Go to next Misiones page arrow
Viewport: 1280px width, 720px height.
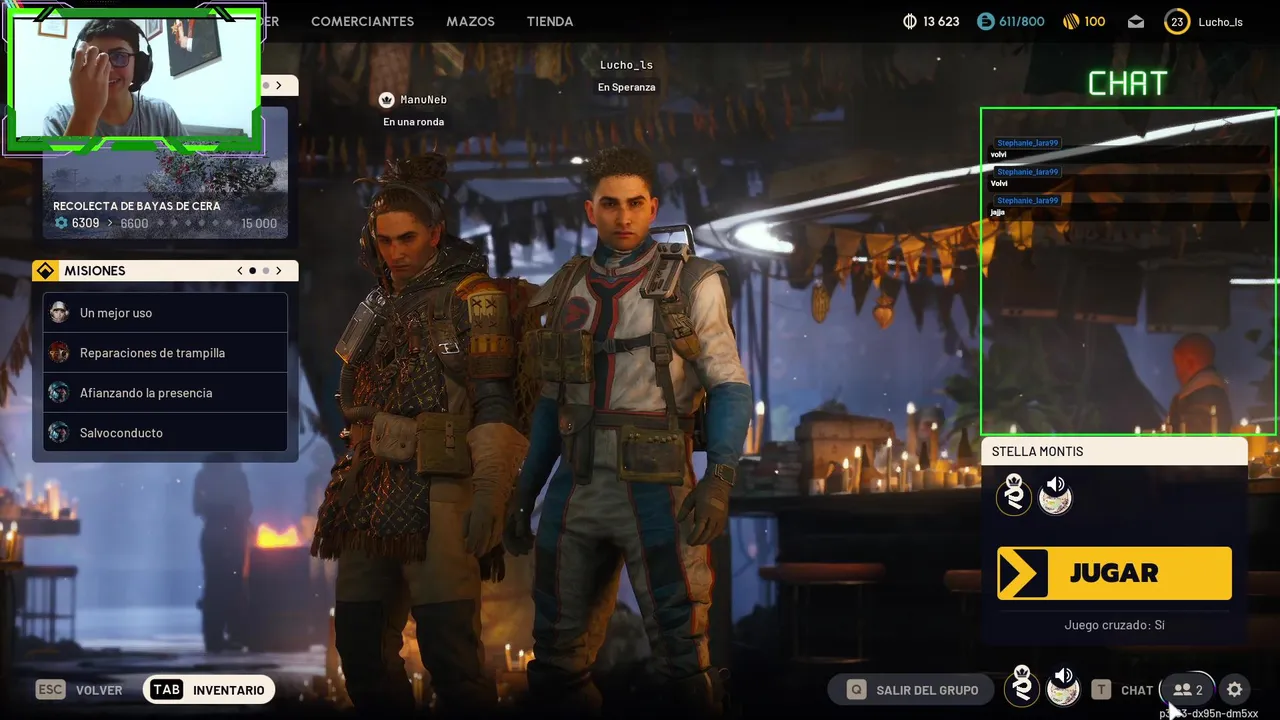click(279, 271)
